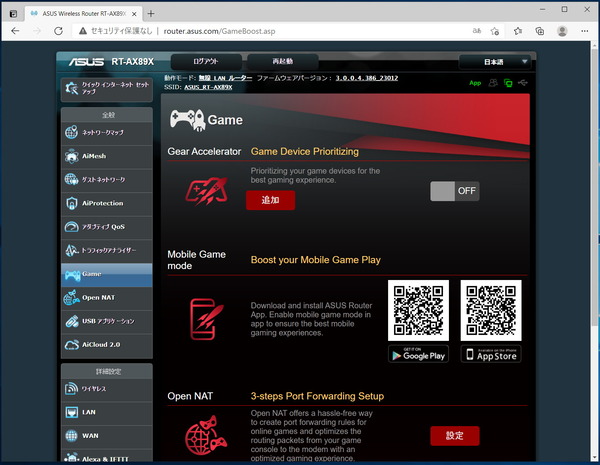Select the ASUS Wireless Router browser tab
The height and width of the screenshot is (465, 600).
pyautogui.click(x=83, y=14)
